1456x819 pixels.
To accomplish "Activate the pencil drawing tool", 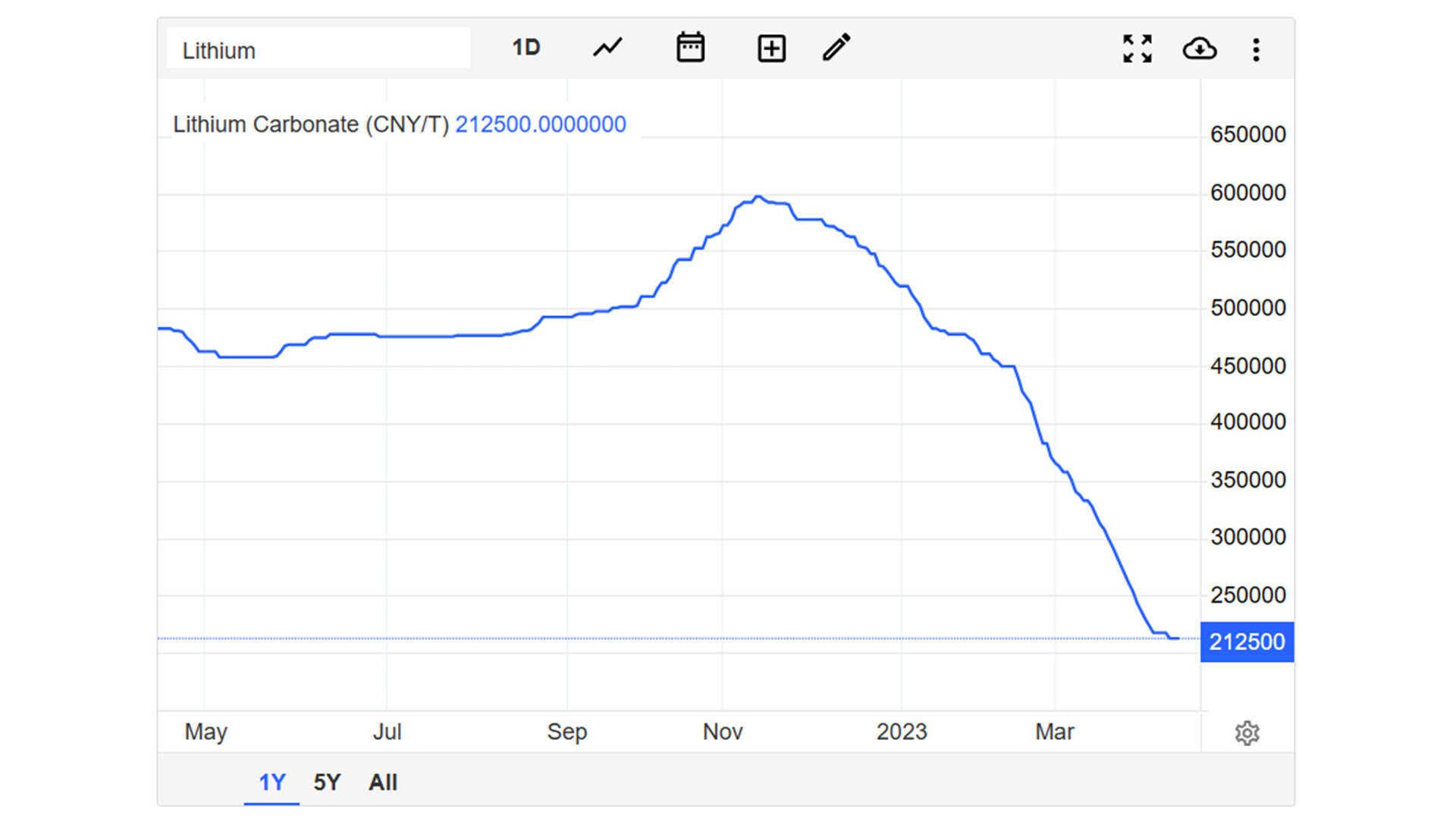I will point(836,48).
